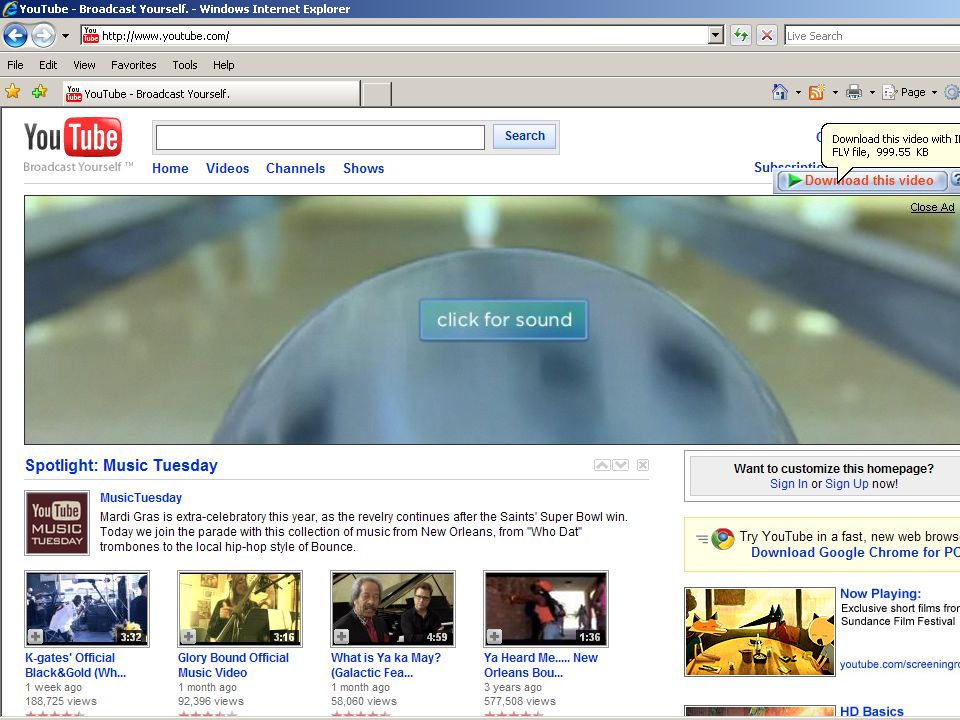Click the red Stop loading icon
Image resolution: width=960 pixels, height=720 pixels.
(767, 36)
